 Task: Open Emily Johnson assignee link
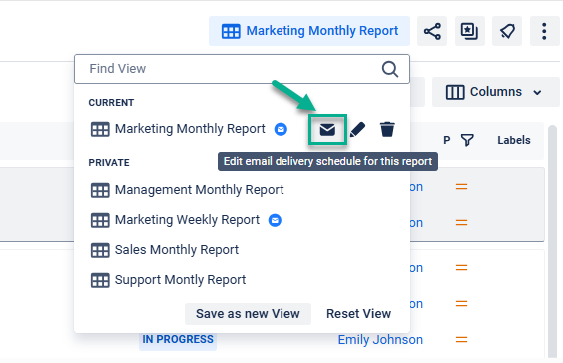click(x=380, y=340)
